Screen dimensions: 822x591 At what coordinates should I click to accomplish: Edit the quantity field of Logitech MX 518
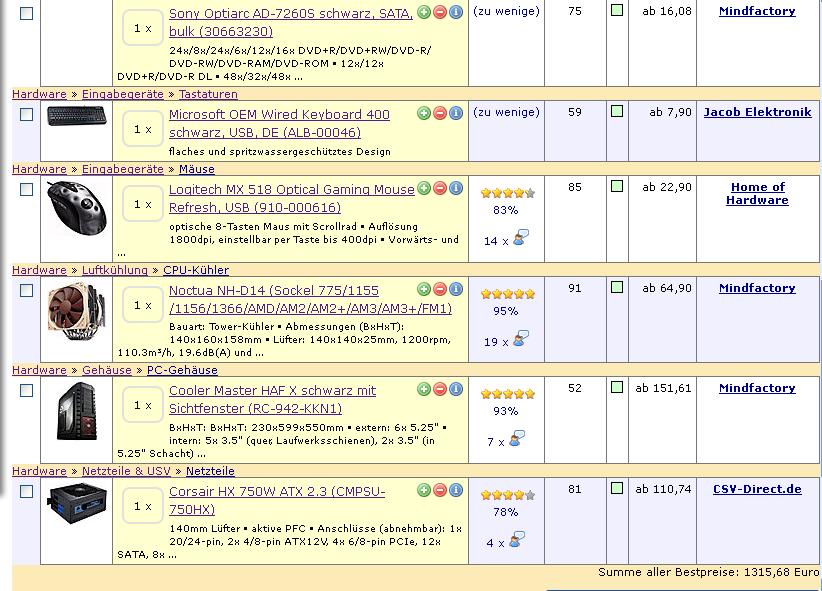(143, 205)
